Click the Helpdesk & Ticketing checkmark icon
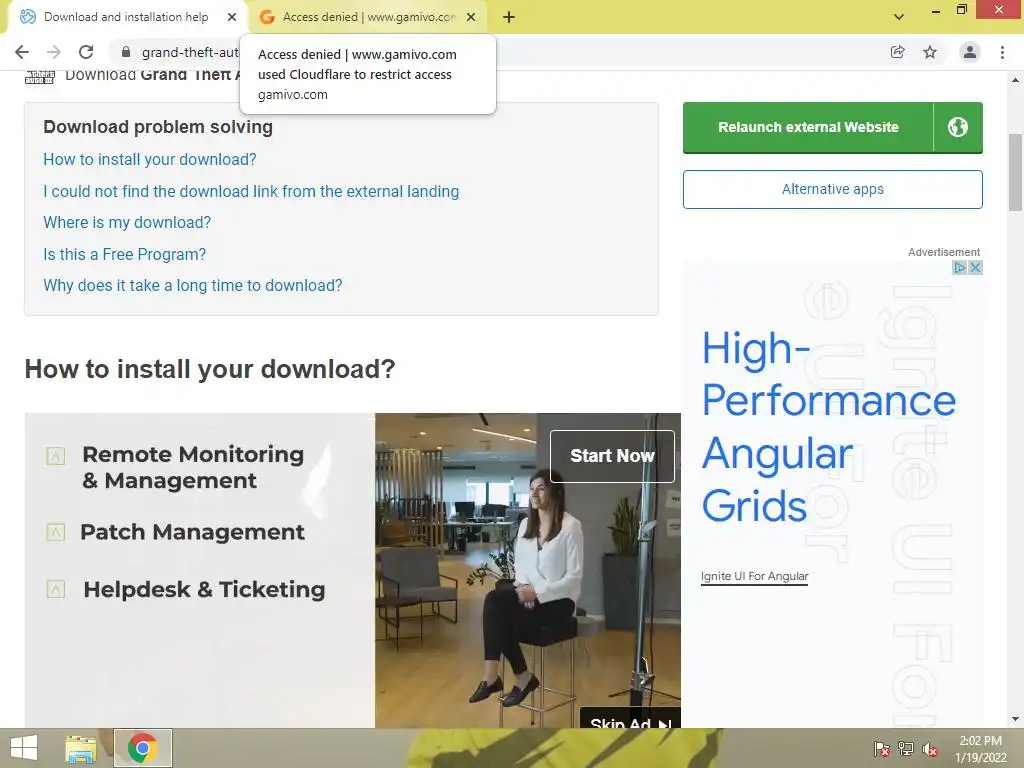This screenshot has height=768, width=1024. (x=56, y=589)
